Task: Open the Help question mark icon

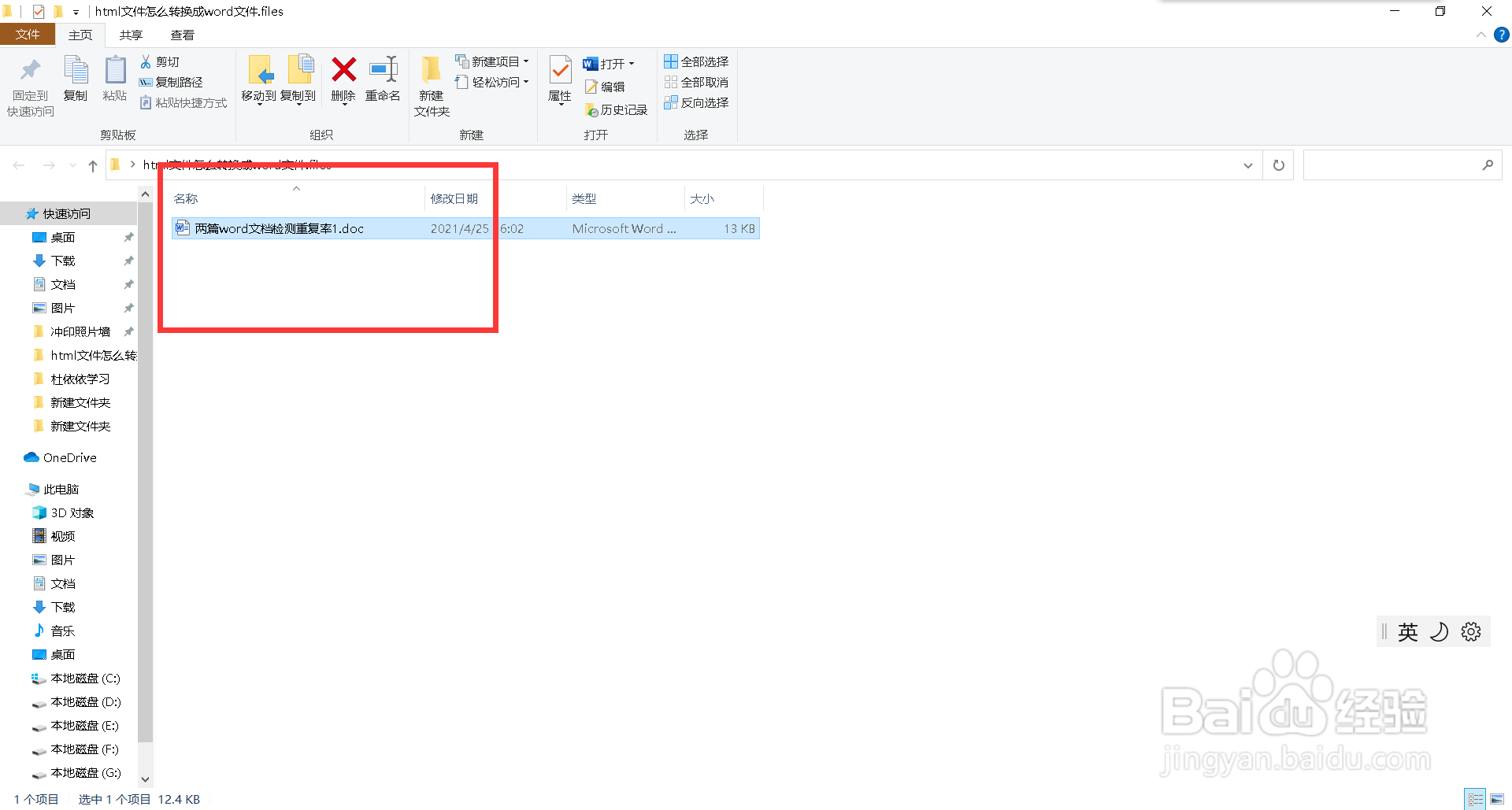Action: tap(1501, 35)
